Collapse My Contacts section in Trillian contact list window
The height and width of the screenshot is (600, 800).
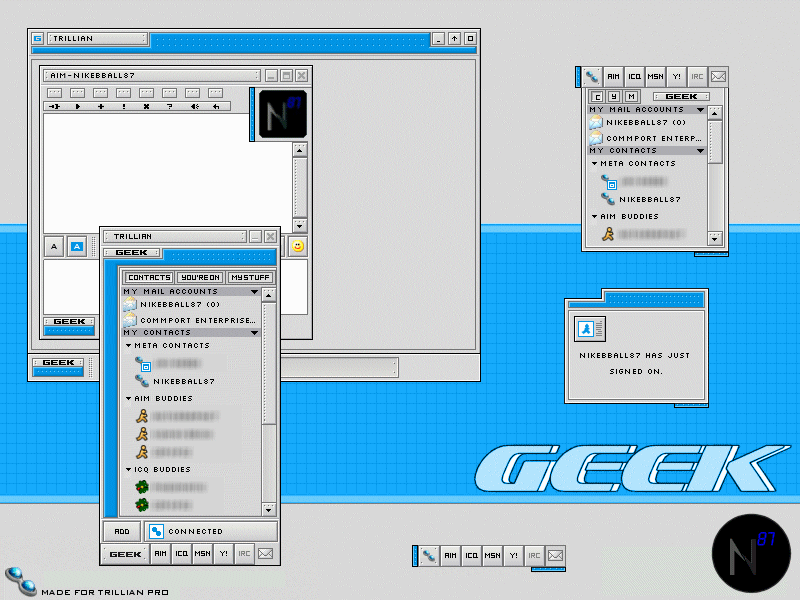[254, 333]
